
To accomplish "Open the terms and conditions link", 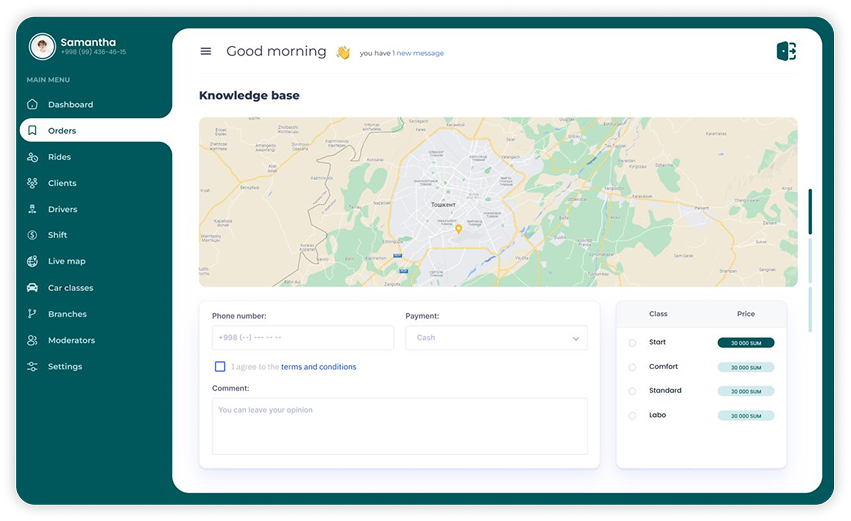I will point(318,367).
